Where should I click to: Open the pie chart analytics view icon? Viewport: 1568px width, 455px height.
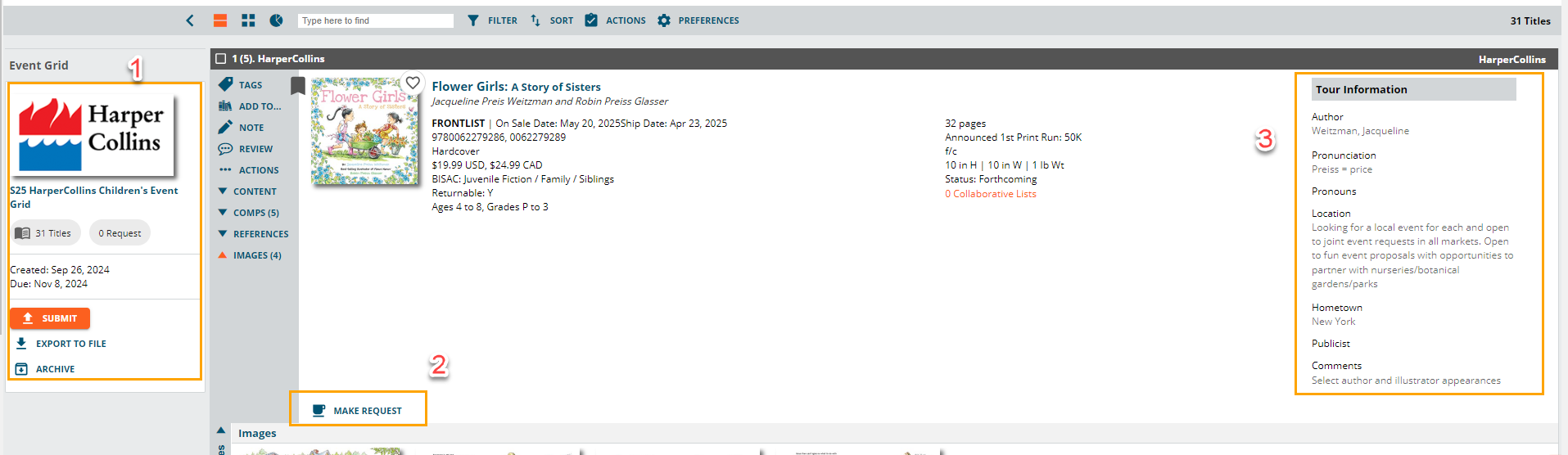(x=277, y=20)
